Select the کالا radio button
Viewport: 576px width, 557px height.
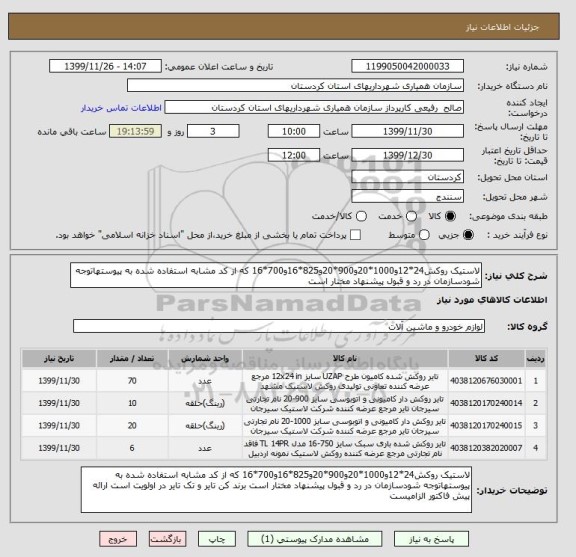(x=450, y=216)
